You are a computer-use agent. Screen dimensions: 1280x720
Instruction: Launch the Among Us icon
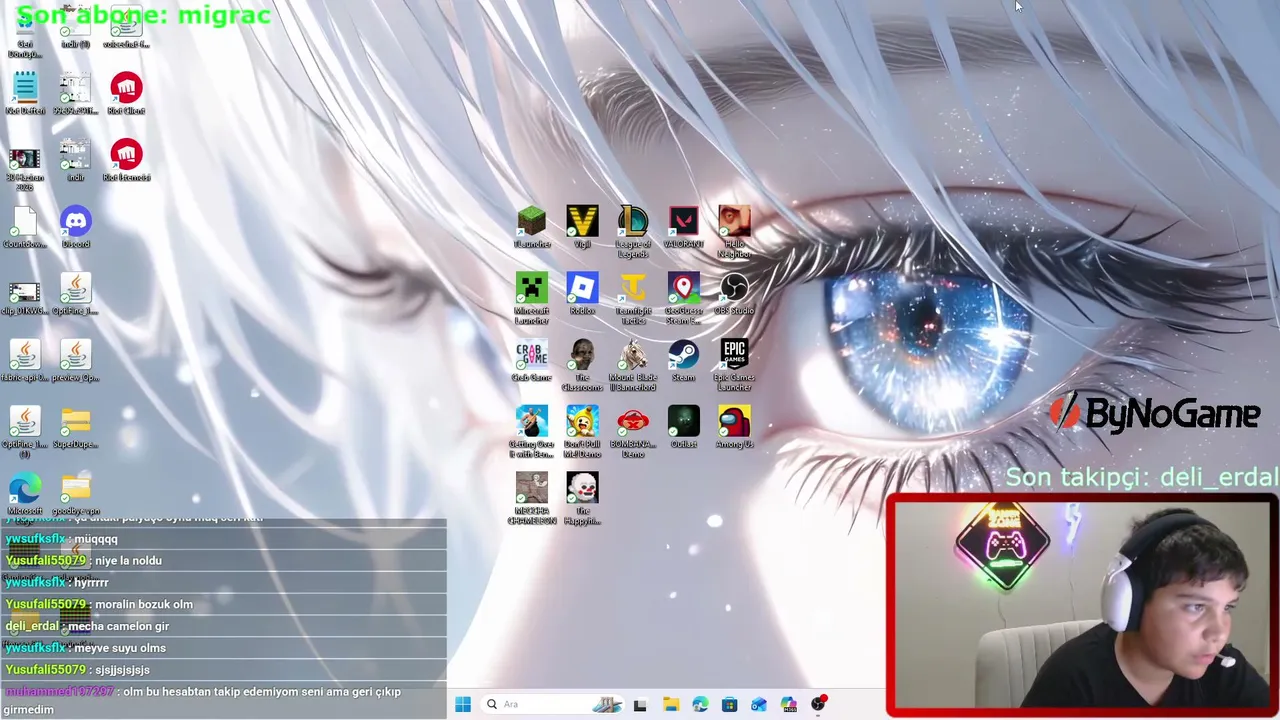[734, 421]
